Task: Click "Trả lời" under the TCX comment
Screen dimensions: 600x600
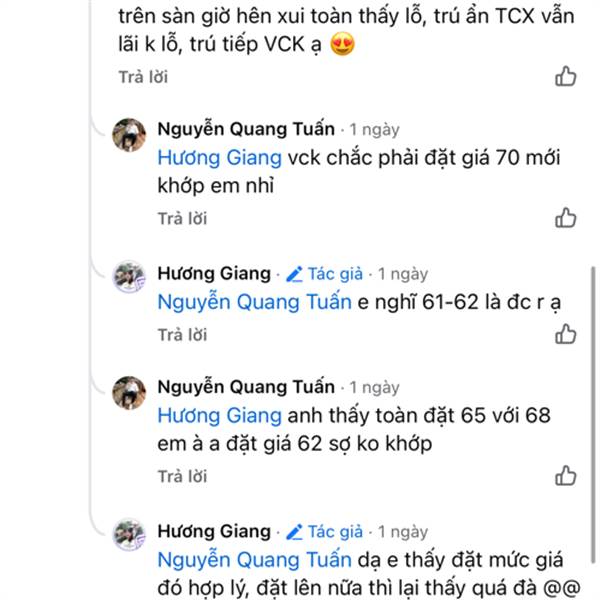Action: tap(143, 76)
